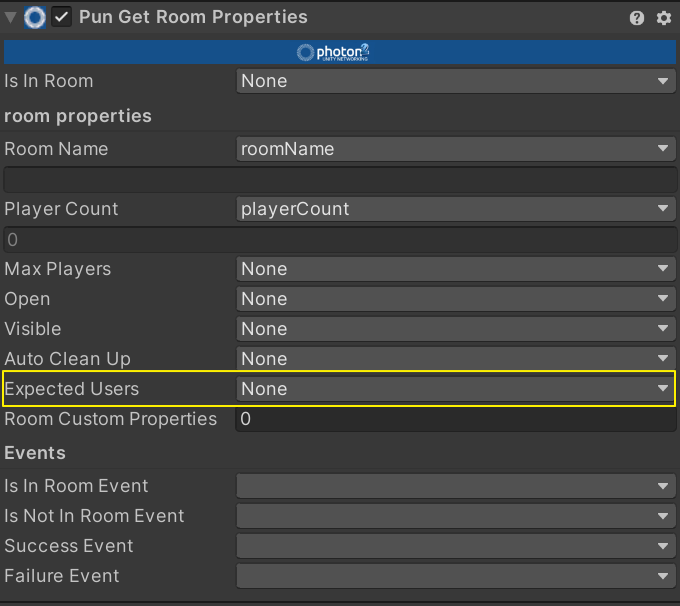
Task: Select an Is In Room Event
Action: point(455,486)
